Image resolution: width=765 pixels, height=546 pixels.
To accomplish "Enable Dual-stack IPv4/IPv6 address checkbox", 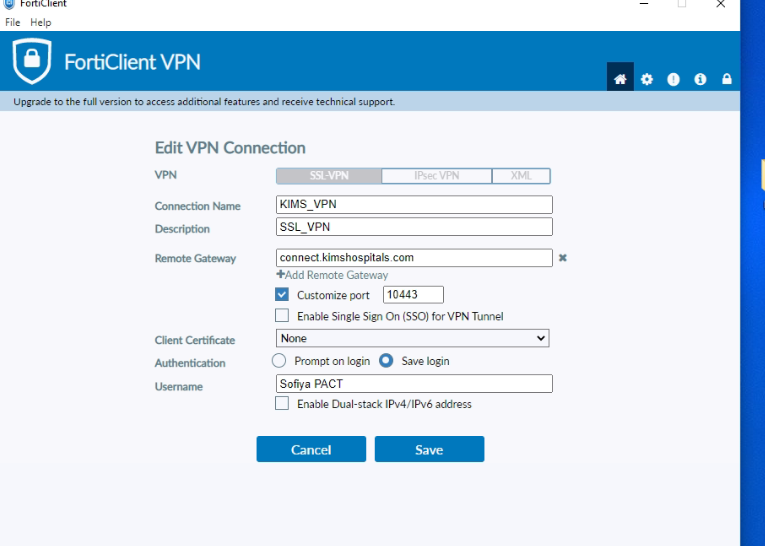I will pos(282,403).
